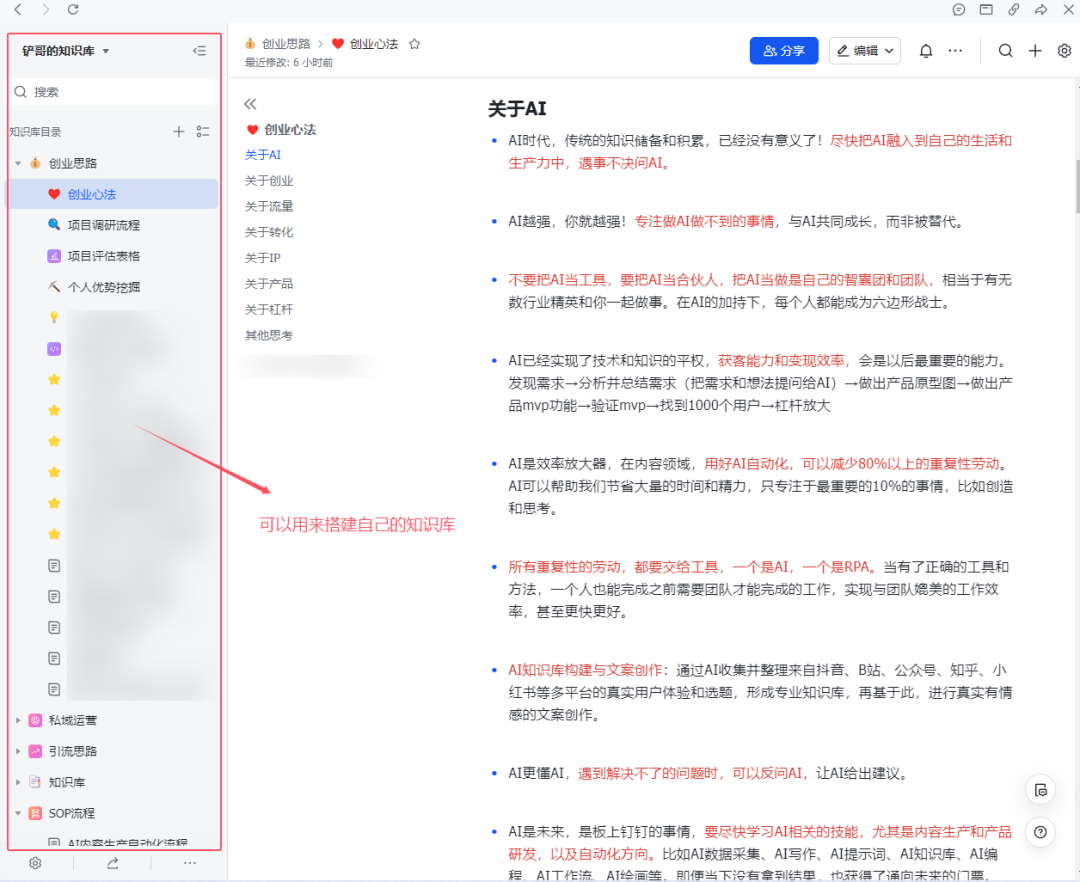Click the blue 分享 button
Viewport: 1080px width, 882px height.
pyautogui.click(x=783, y=50)
